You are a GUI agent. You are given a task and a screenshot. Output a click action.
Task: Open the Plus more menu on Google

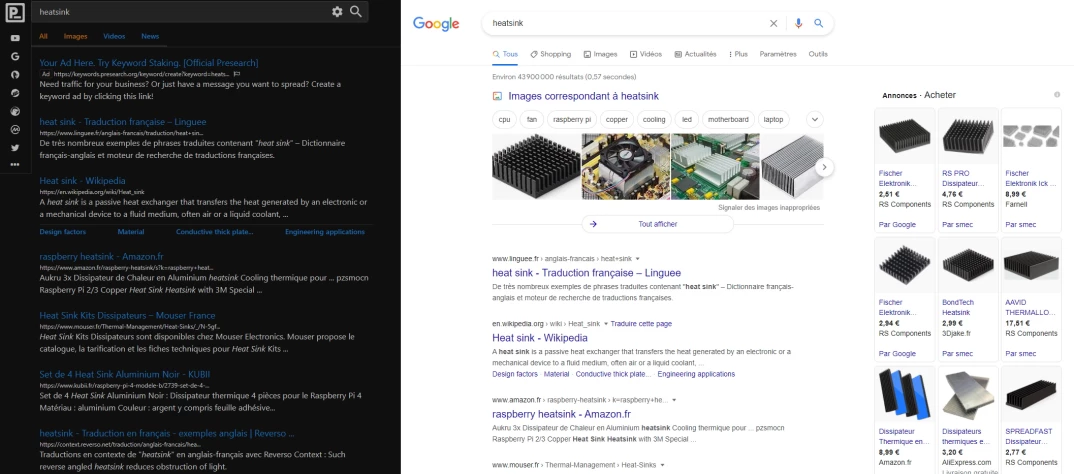tap(739, 54)
